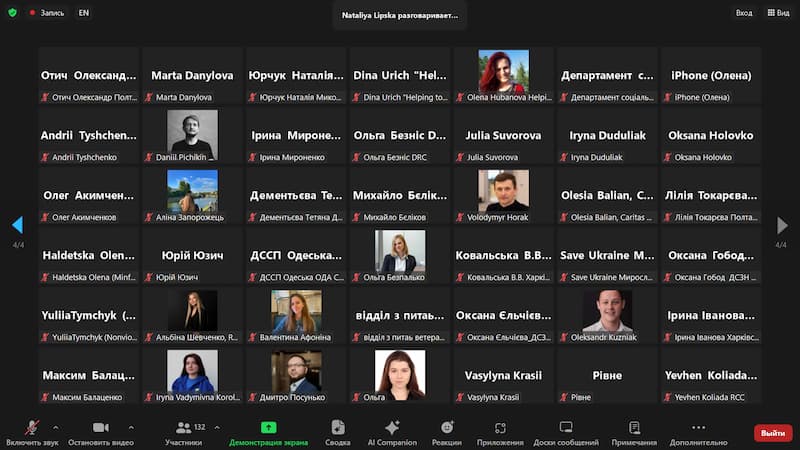Viewport: 800px width, 450px height.
Task: Open the Сводка summary tool
Action: 338,431
